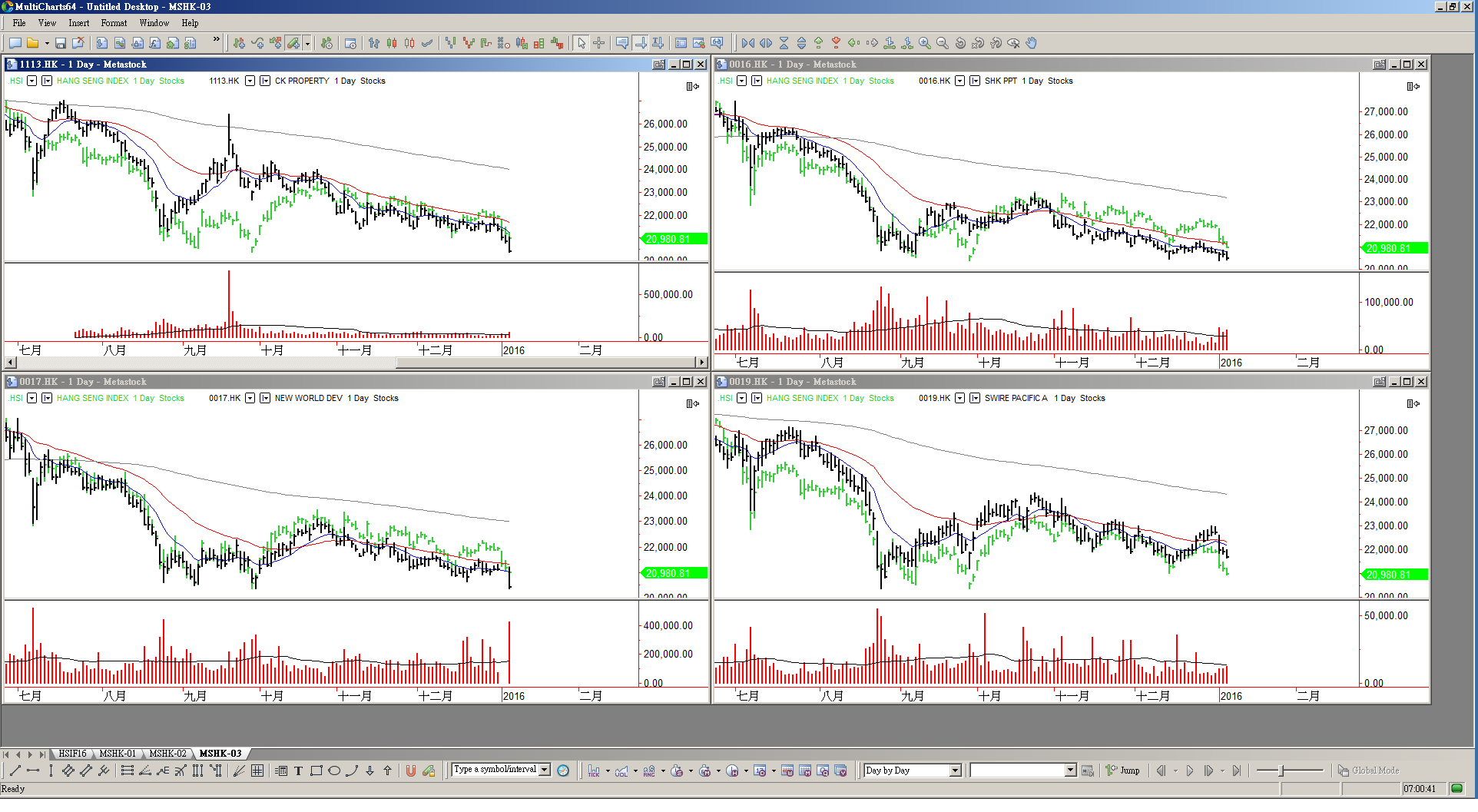The image size is (1478, 812).
Task: Click the Jump button
Action: tap(1123, 771)
